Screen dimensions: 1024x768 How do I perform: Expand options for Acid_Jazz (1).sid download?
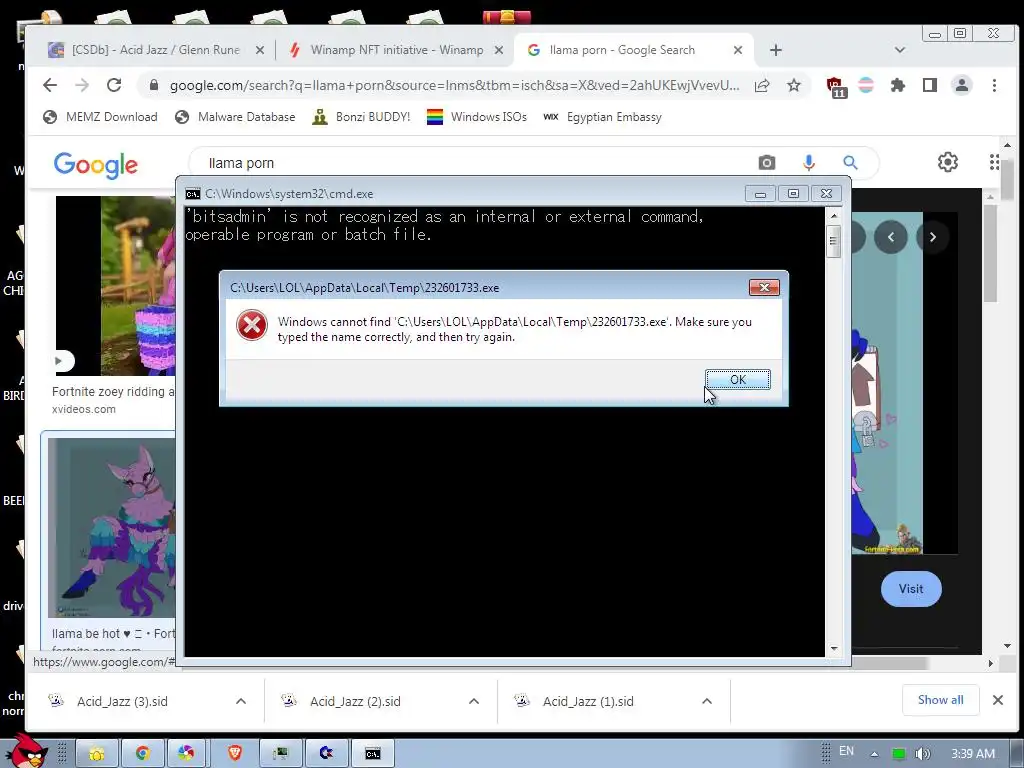[707, 701]
